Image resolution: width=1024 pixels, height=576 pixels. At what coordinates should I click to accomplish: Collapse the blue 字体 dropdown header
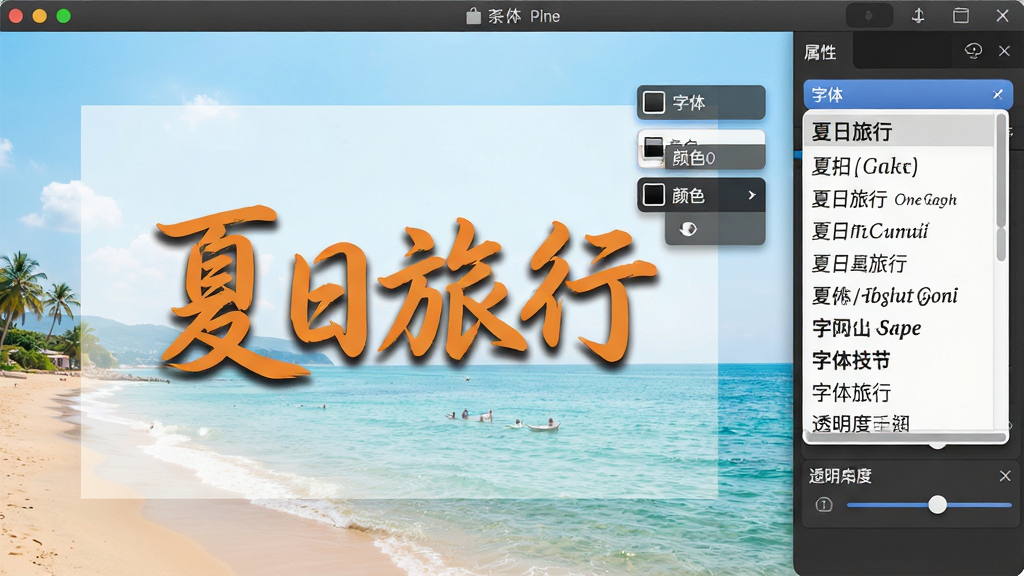coord(908,95)
